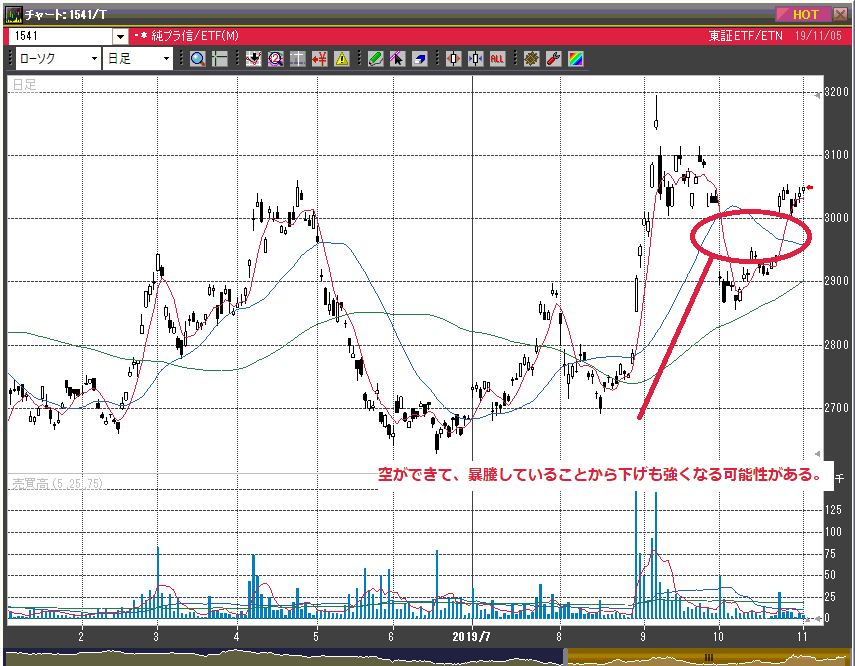Viewport: 855px width, 666px height.
Task: Click the candlestick blue arrows widen icon
Action: [475, 58]
